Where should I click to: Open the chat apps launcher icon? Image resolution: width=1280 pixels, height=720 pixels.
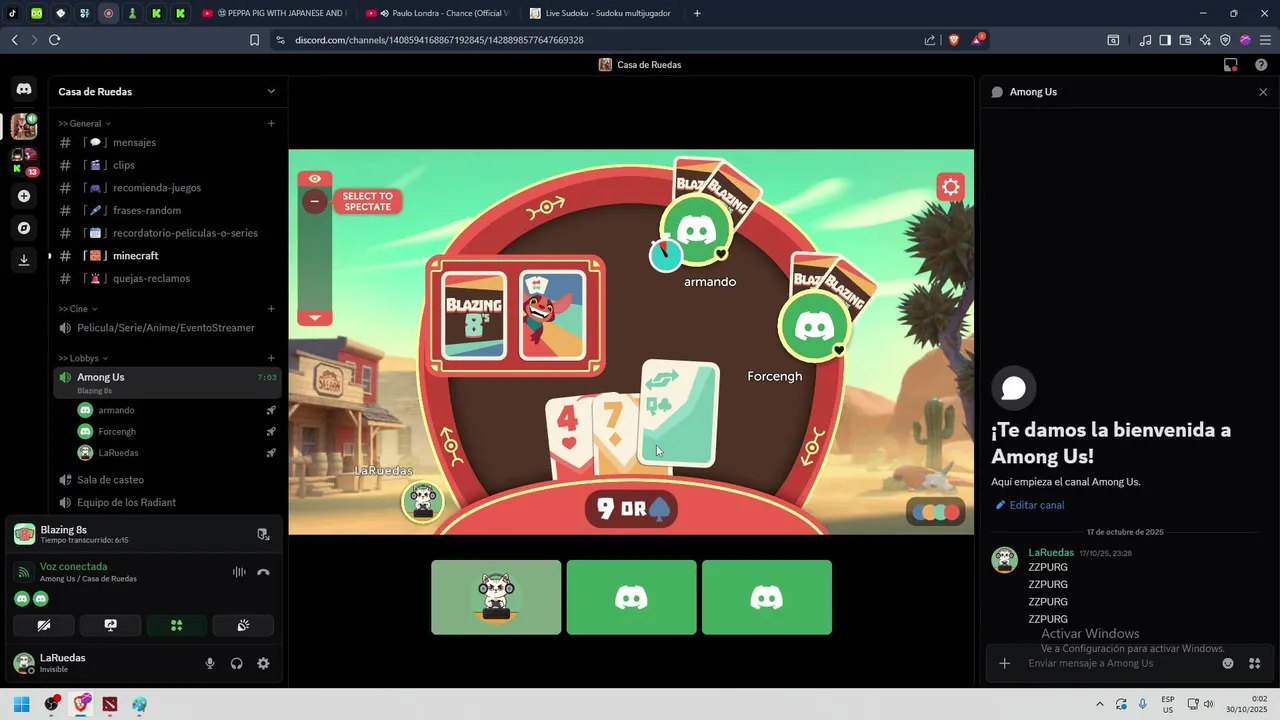point(1254,663)
